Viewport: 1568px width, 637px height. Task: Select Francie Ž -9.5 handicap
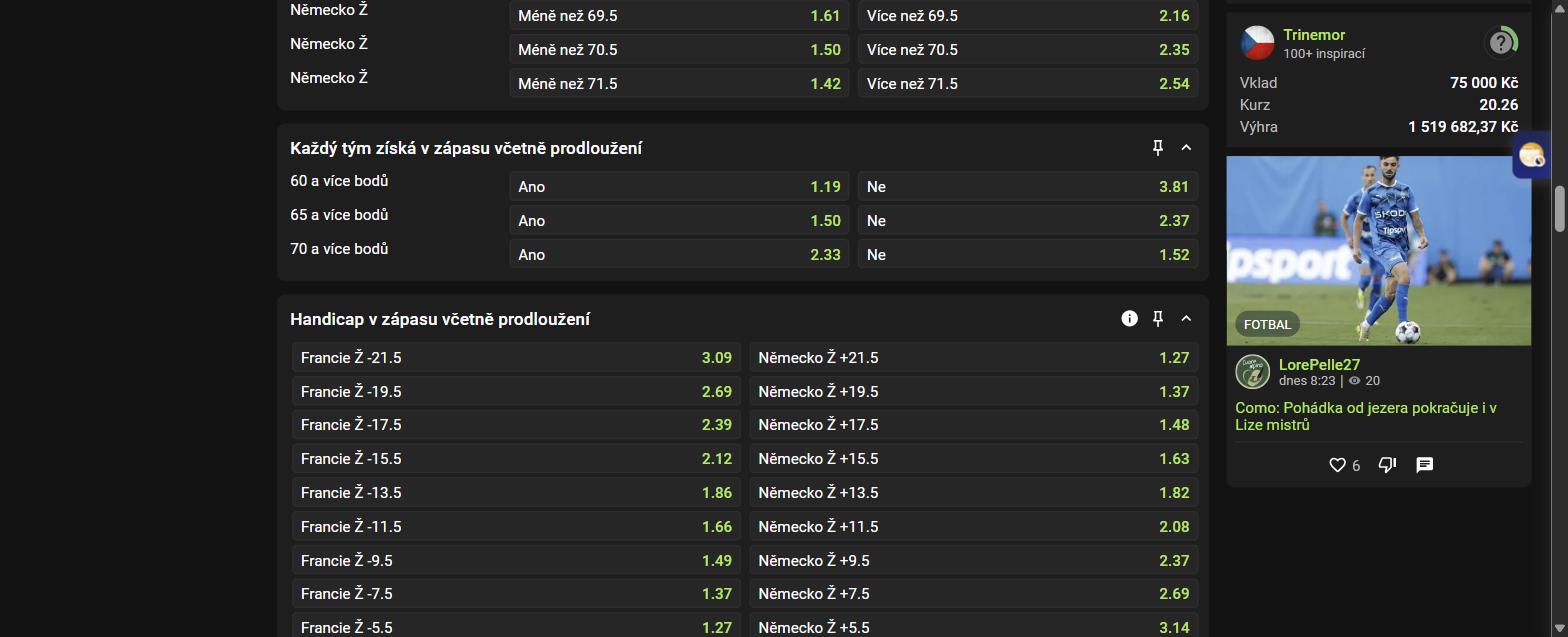(516, 561)
